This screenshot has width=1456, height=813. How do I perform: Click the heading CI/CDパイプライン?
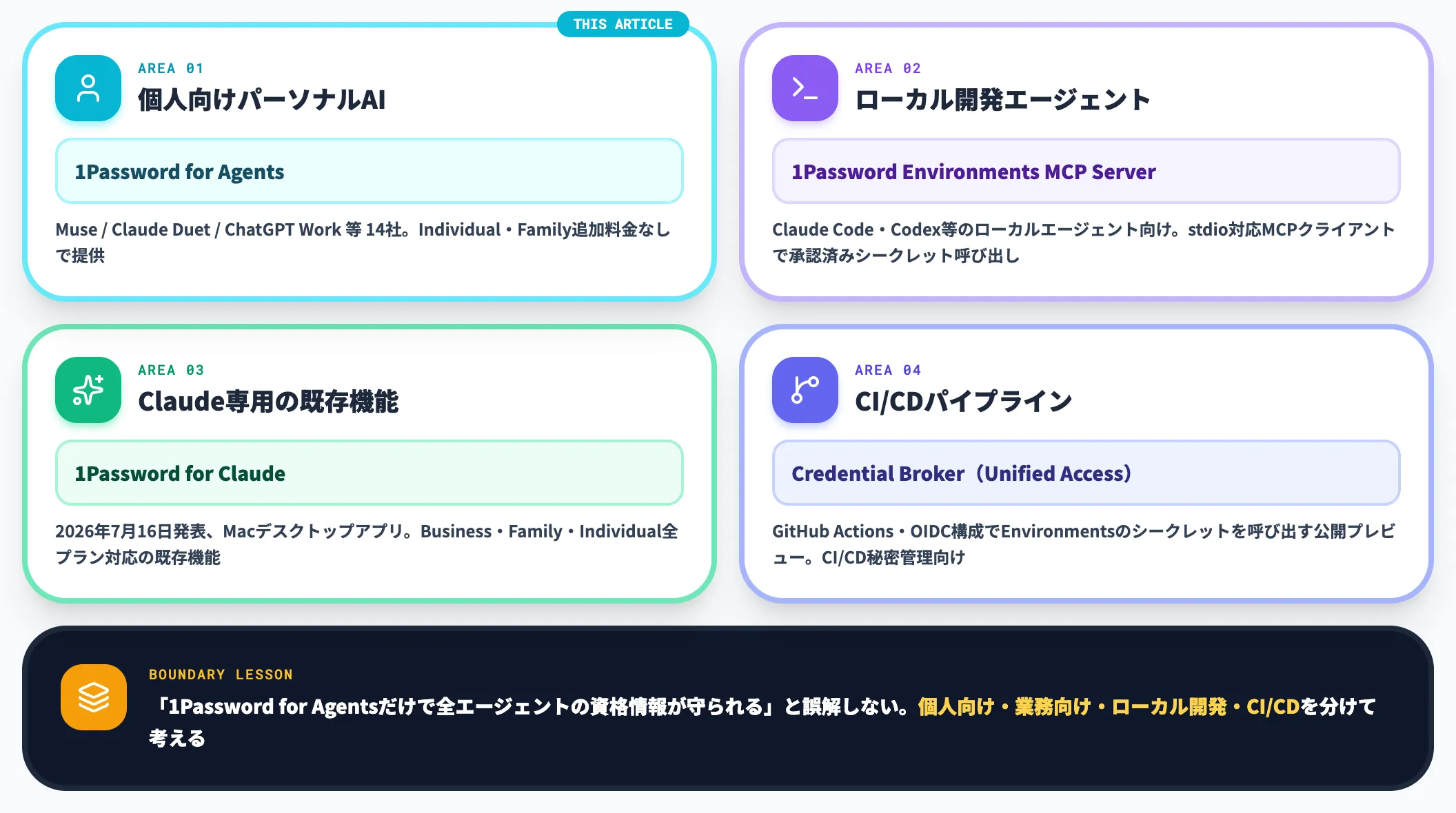(x=963, y=402)
